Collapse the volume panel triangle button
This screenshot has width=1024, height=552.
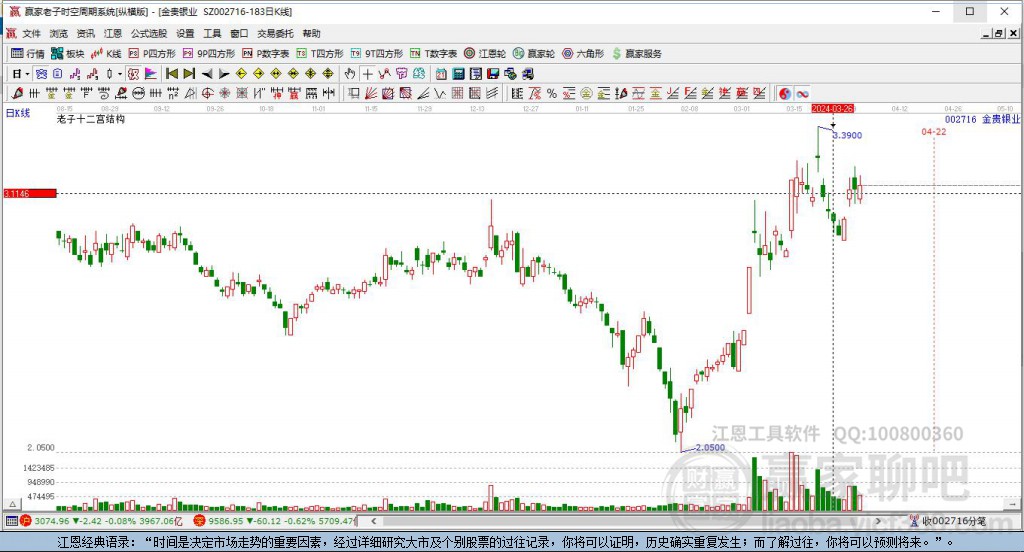(12, 504)
